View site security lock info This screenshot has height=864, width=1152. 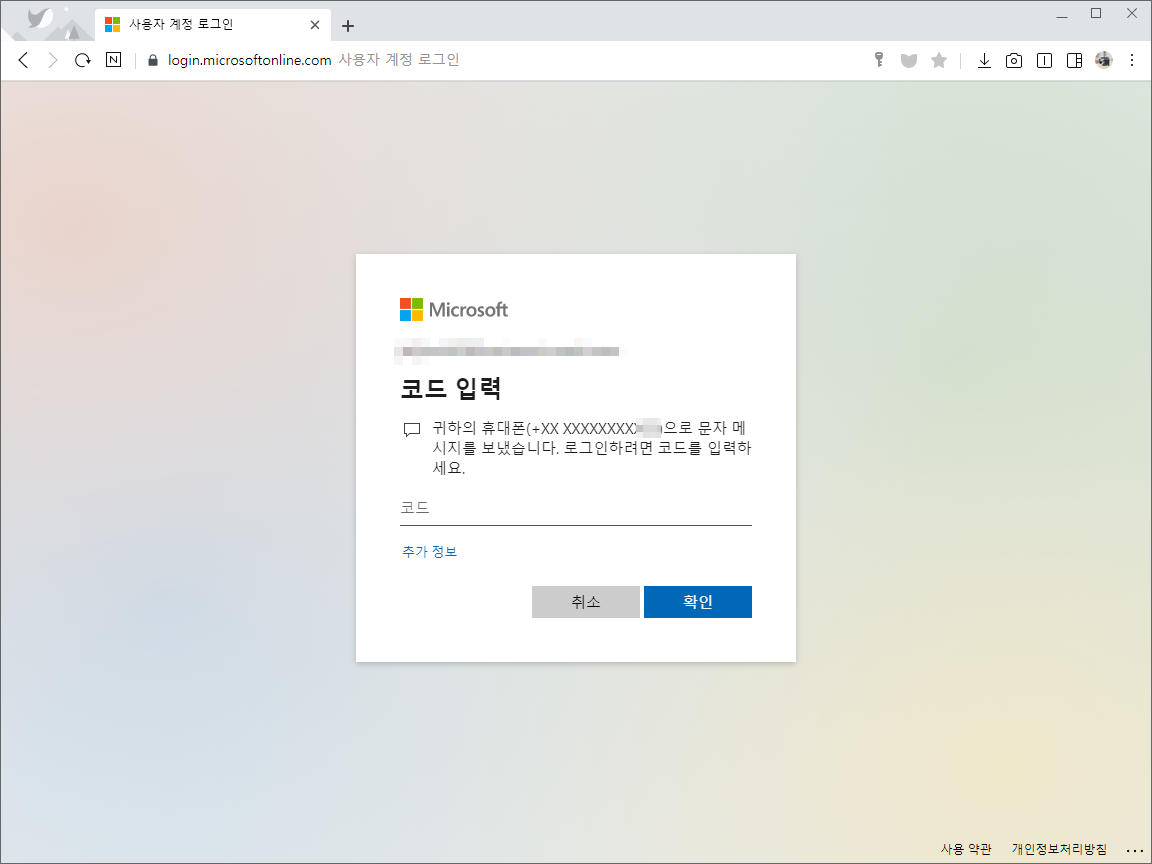(x=153, y=60)
